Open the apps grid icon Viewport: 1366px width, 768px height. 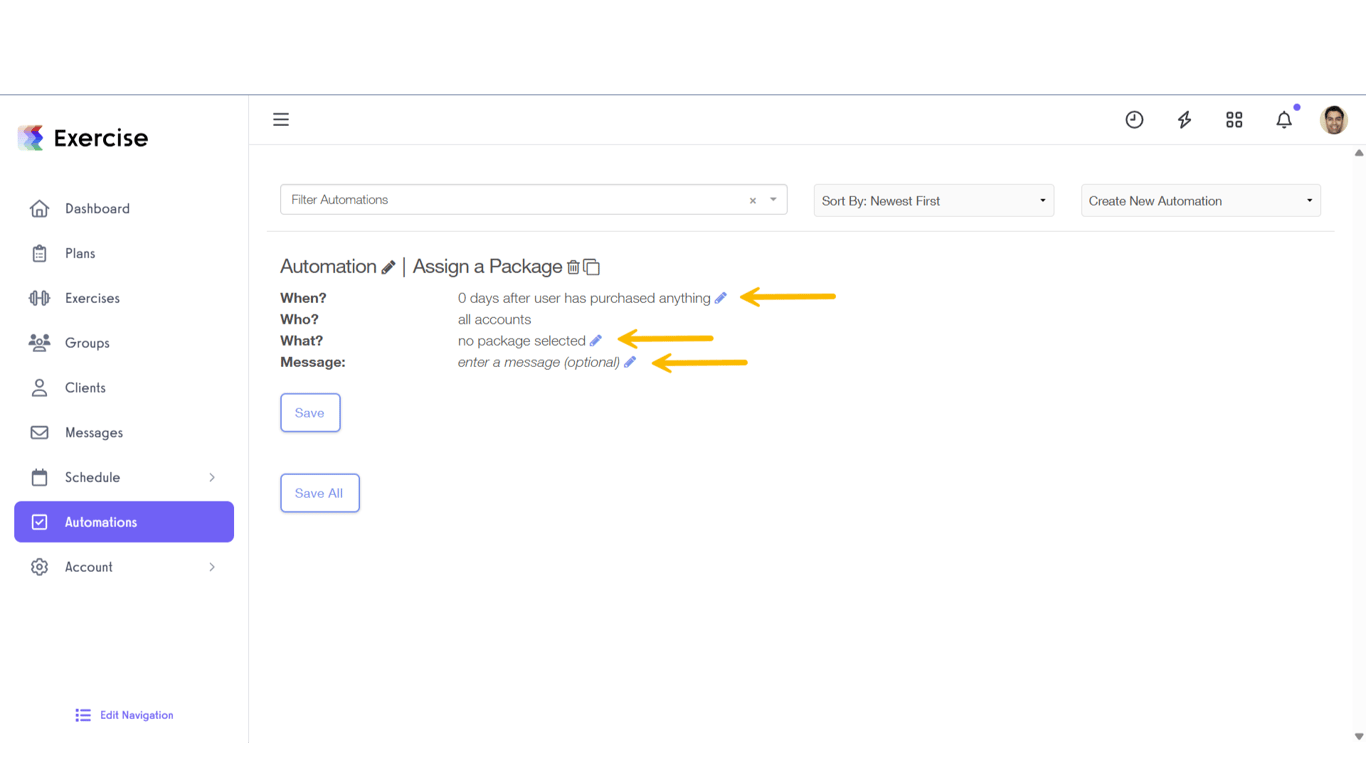(1234, 120)
